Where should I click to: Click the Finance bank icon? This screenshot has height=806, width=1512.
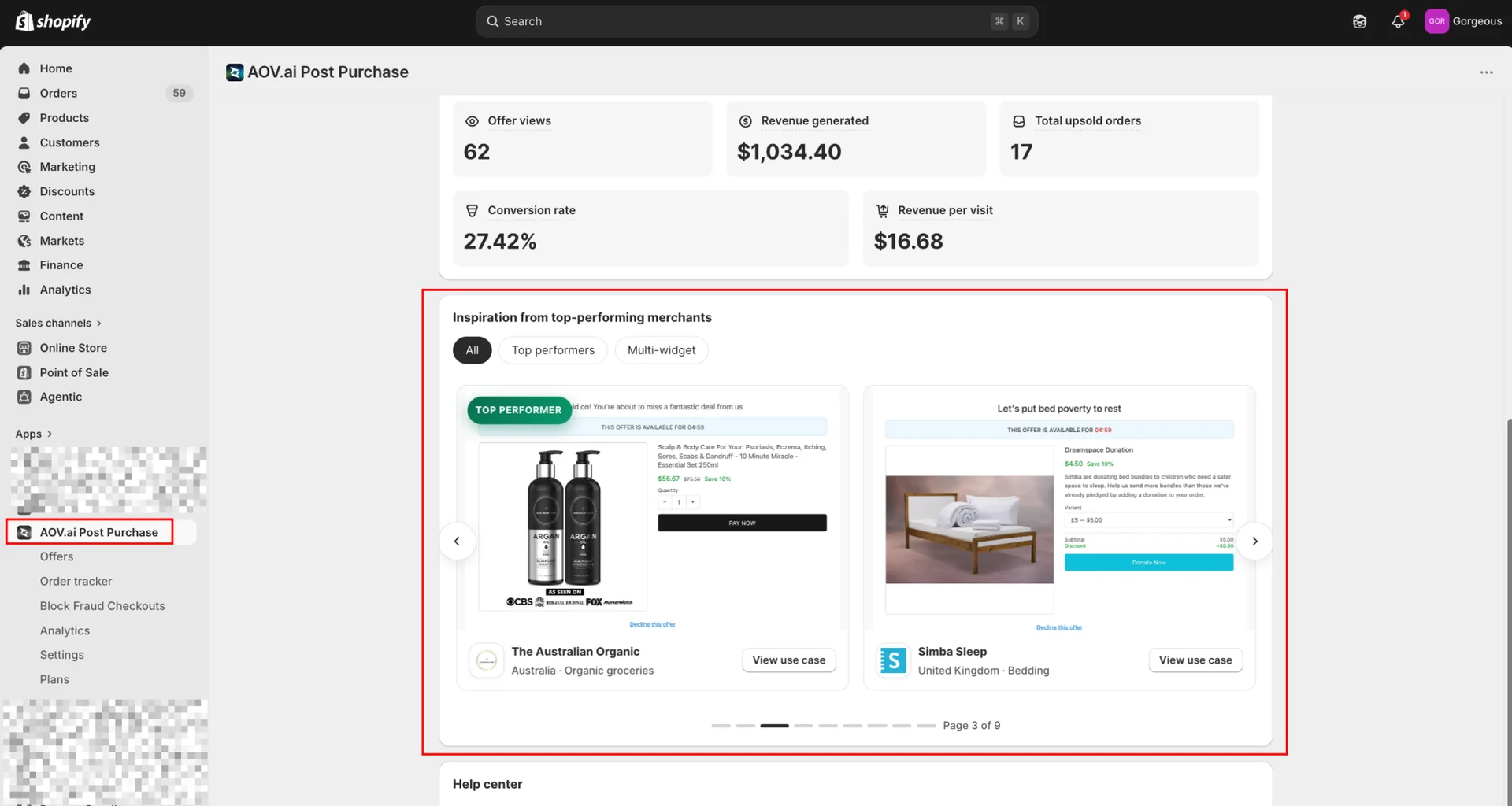[24, 265]
